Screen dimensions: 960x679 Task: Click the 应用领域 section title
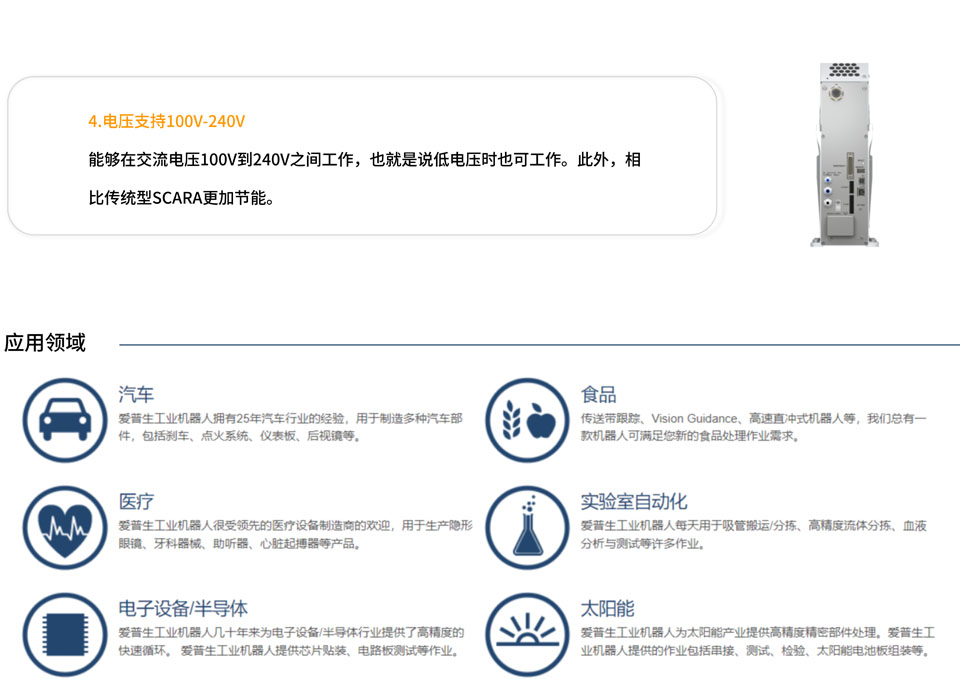point(45,343)
